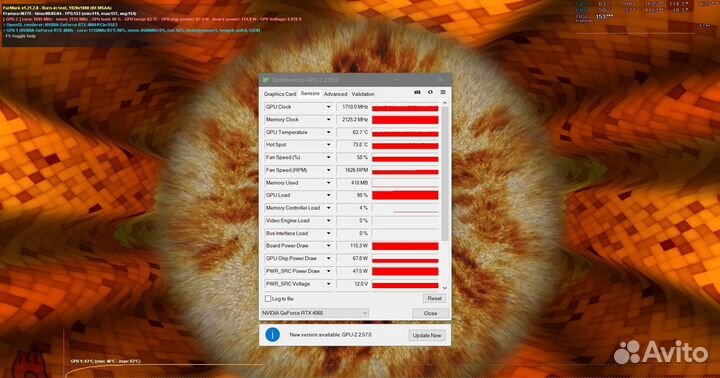Open the Memory Clock sensor dropdown
This screenshot has width=720, height=378.
pyautogui.click(x=328, y=119)
